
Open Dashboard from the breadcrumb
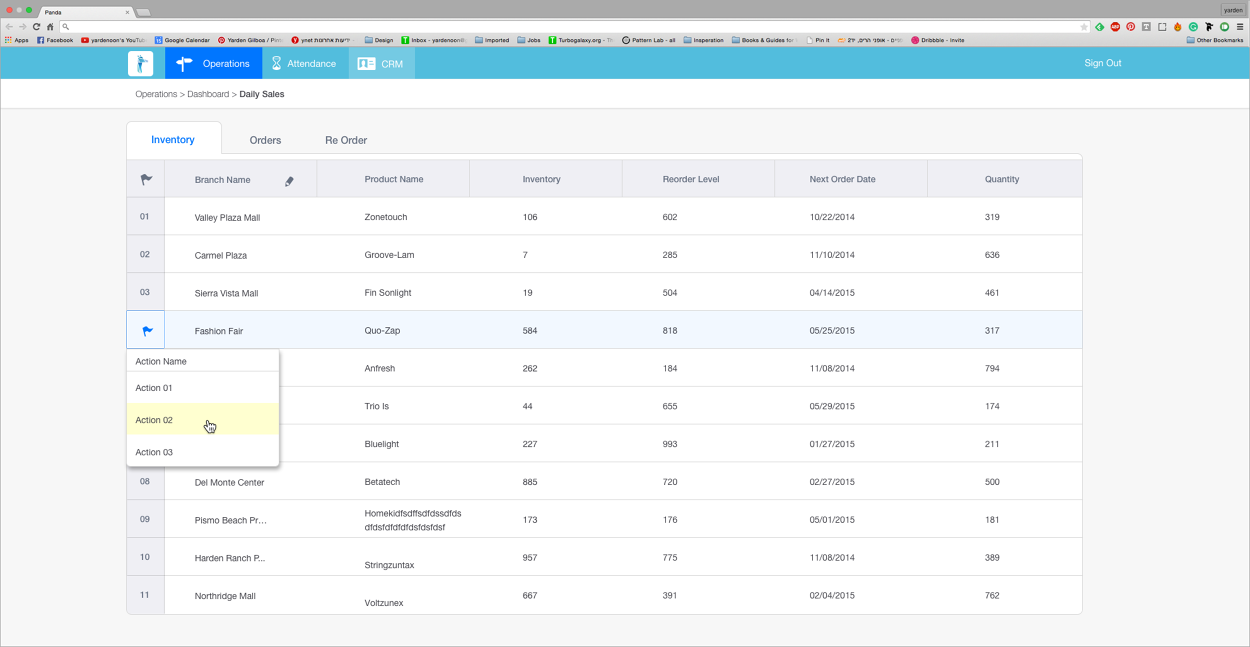pyautogui.click(x=208, y=93)
